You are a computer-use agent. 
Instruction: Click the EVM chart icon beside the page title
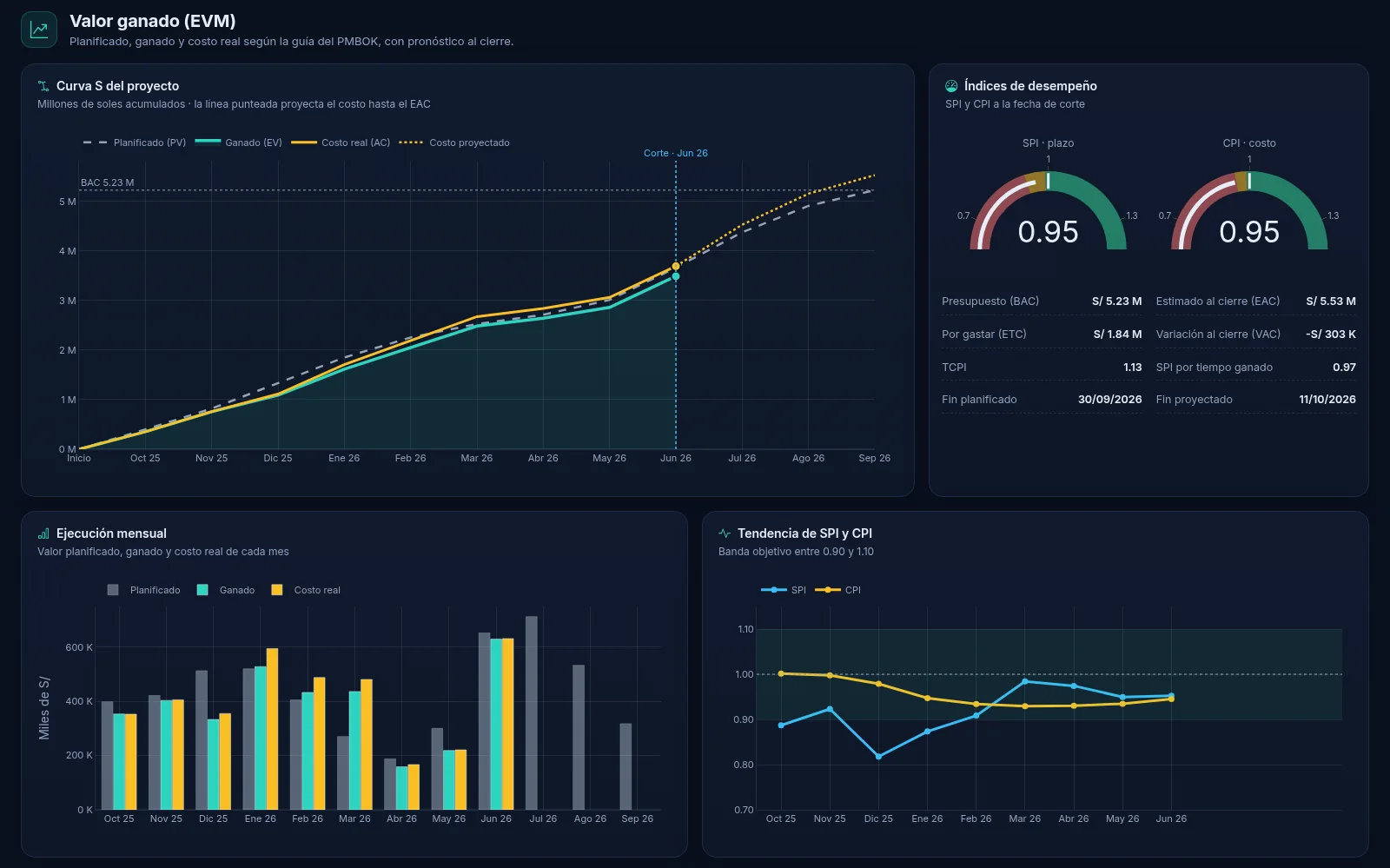[39, 30]
